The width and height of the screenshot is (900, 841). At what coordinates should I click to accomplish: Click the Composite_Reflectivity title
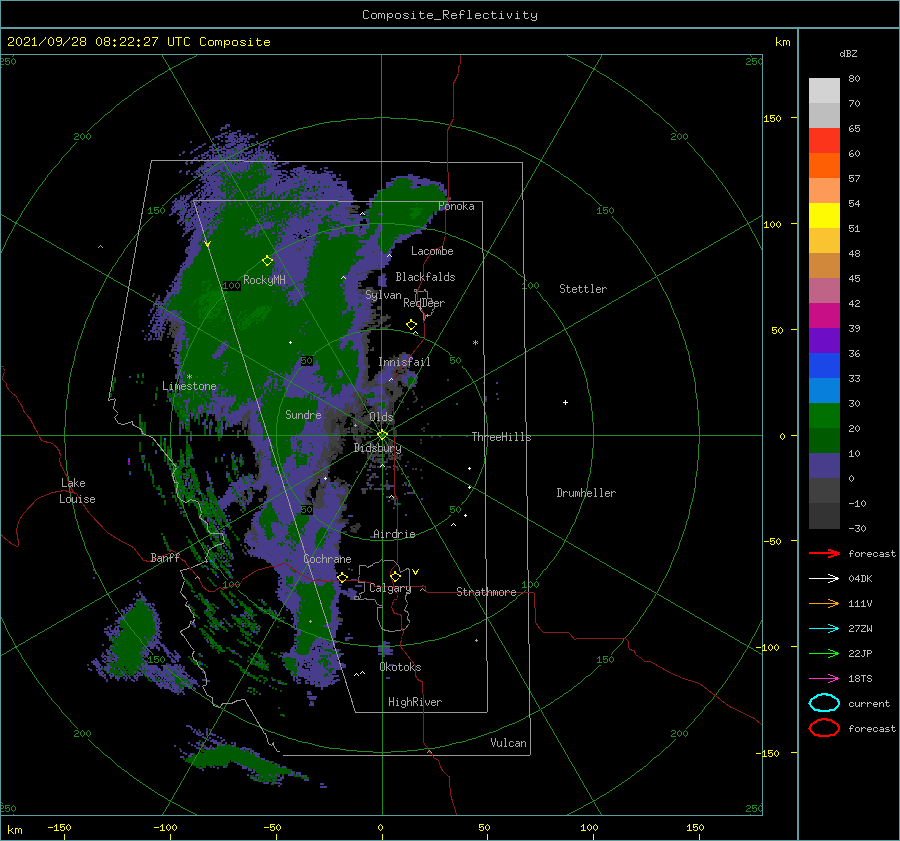pos(449,15)
